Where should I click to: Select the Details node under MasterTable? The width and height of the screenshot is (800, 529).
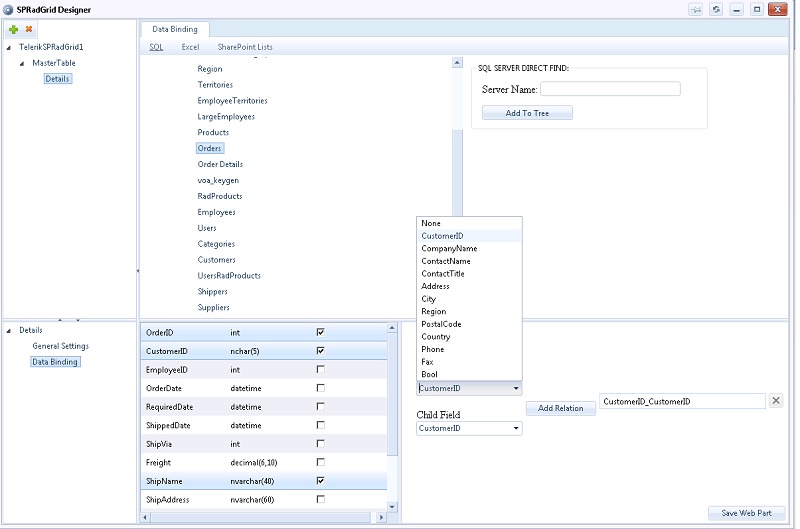point(57,79)
